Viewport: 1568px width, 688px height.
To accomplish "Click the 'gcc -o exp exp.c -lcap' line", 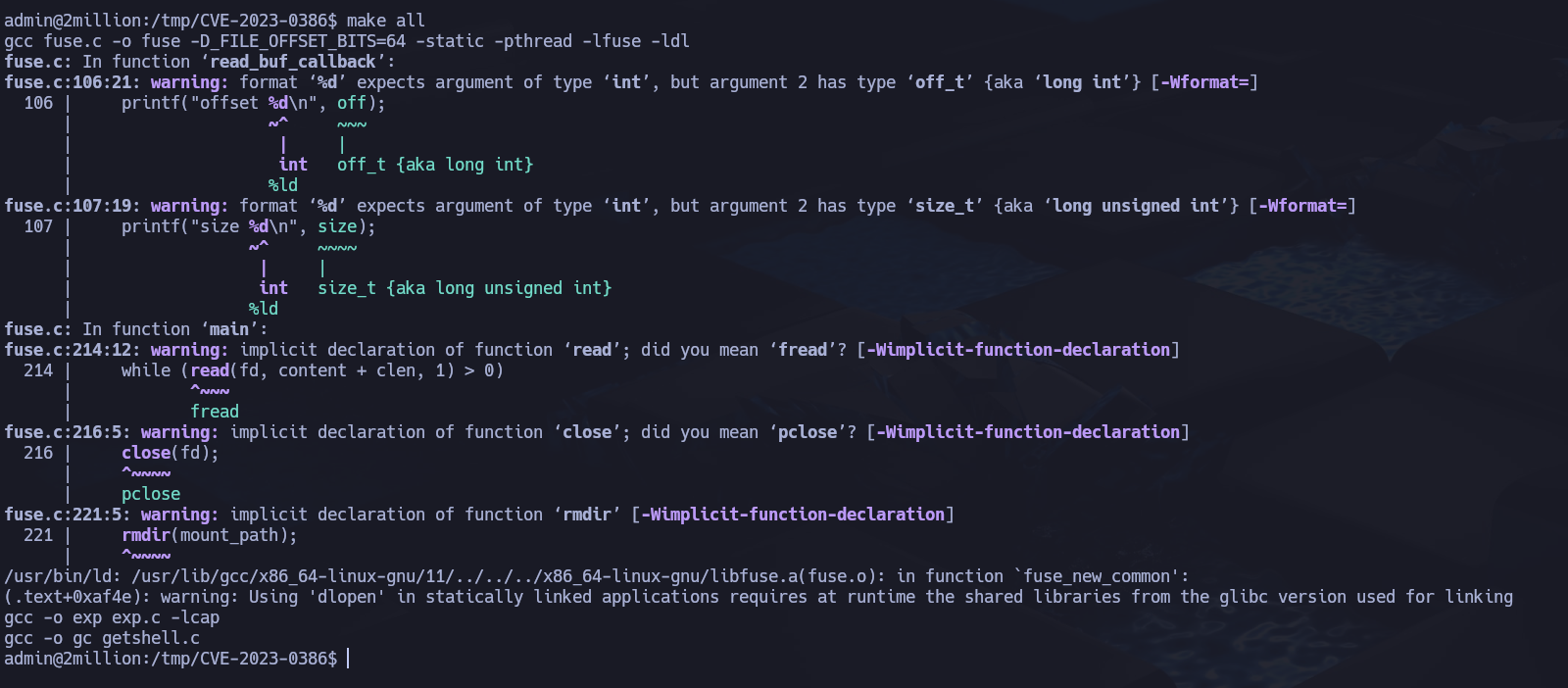I will (x=112, y=617).
